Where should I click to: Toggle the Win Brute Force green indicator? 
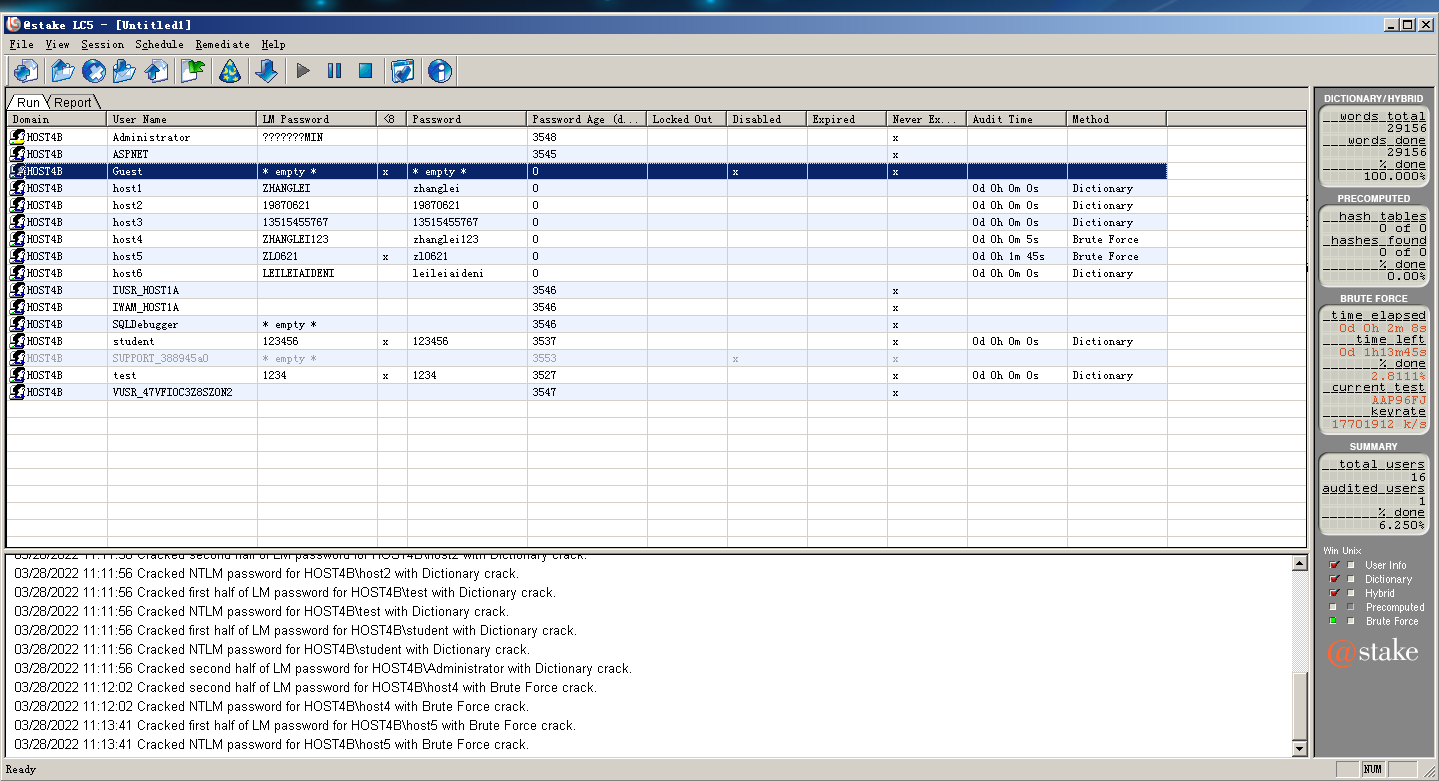[x=1333, y=621]
